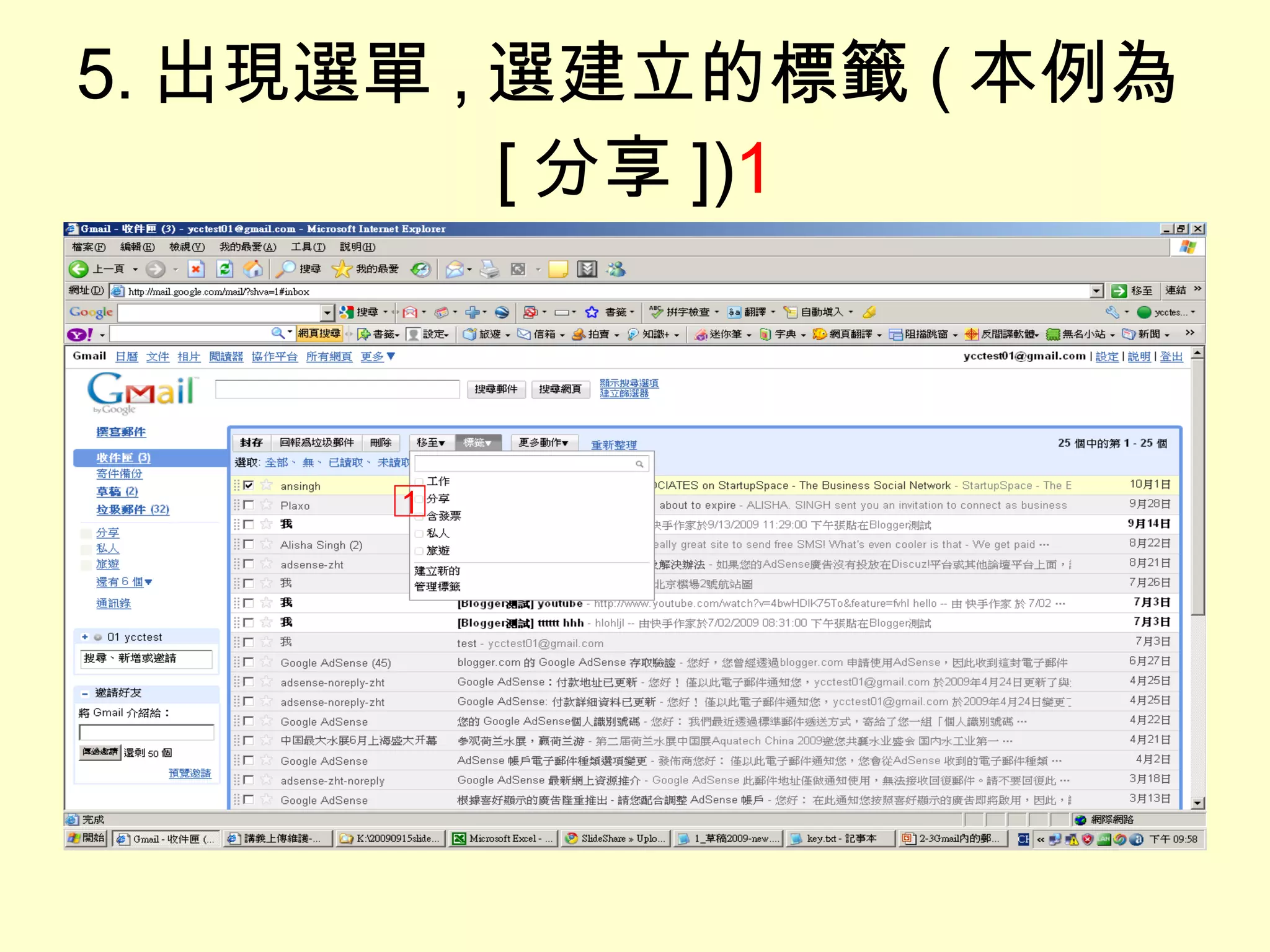Click the Google toolbar spell check icon
This screenshot has height=952, width=1270.
point(656,312)
